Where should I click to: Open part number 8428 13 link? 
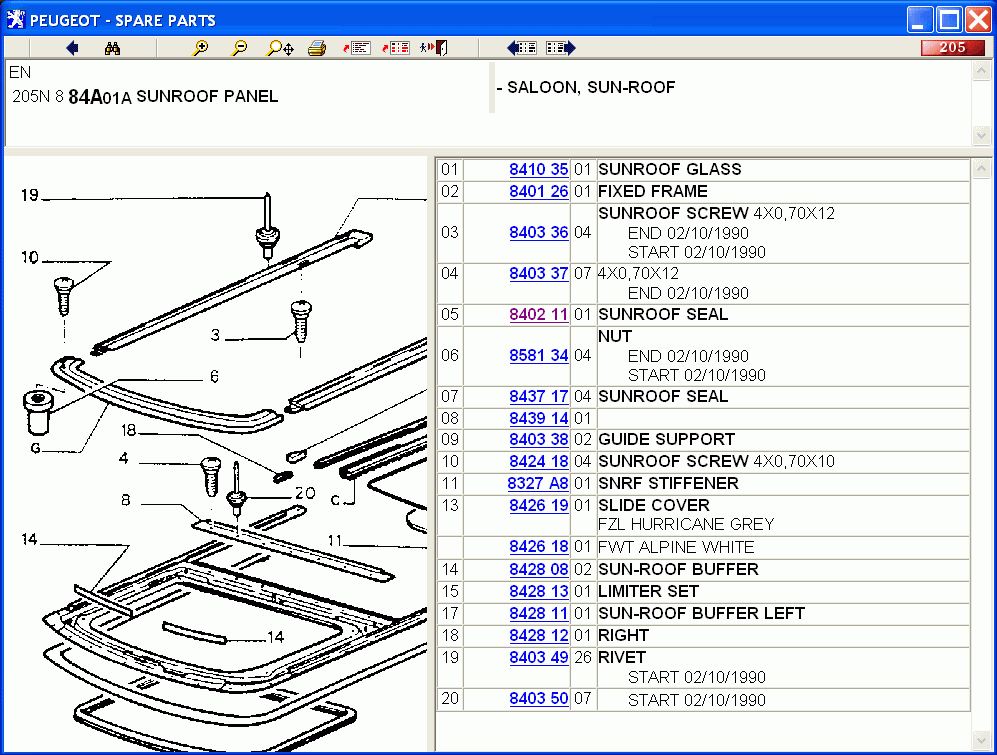pyautogui.click(x=539, y=592)
